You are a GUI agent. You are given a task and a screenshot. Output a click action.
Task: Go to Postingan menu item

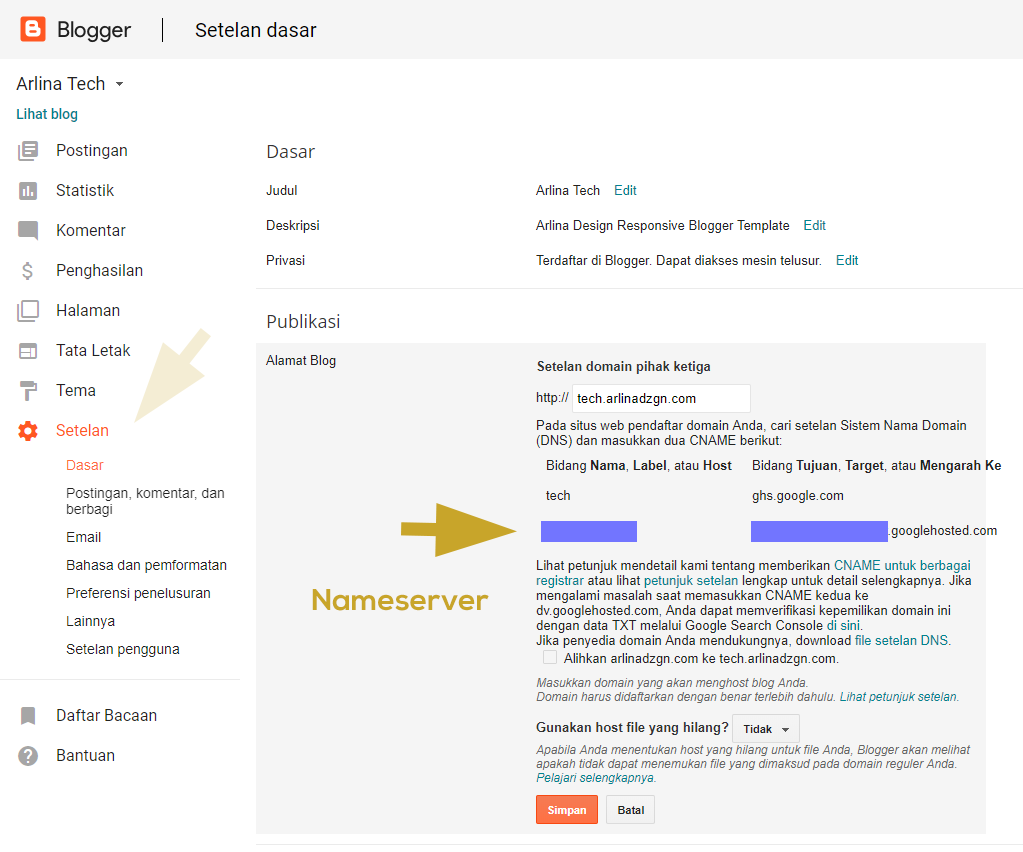[91, 151]
